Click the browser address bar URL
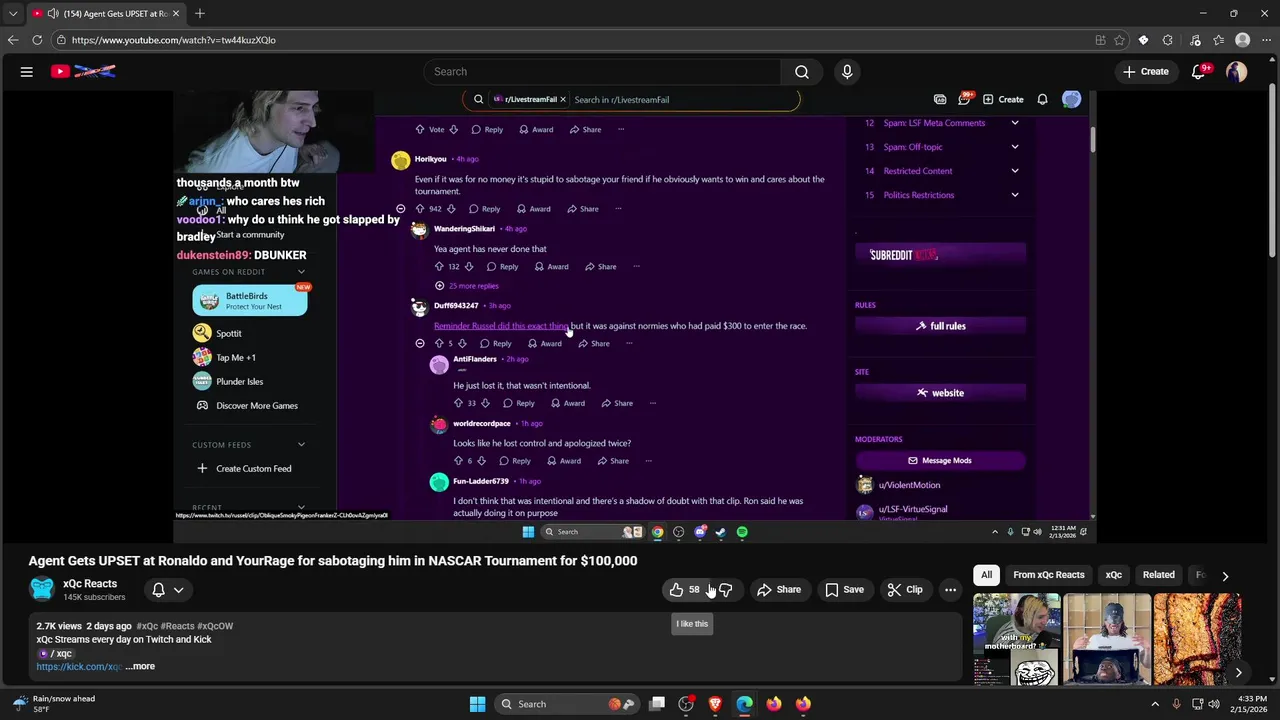 coord(174,40)
